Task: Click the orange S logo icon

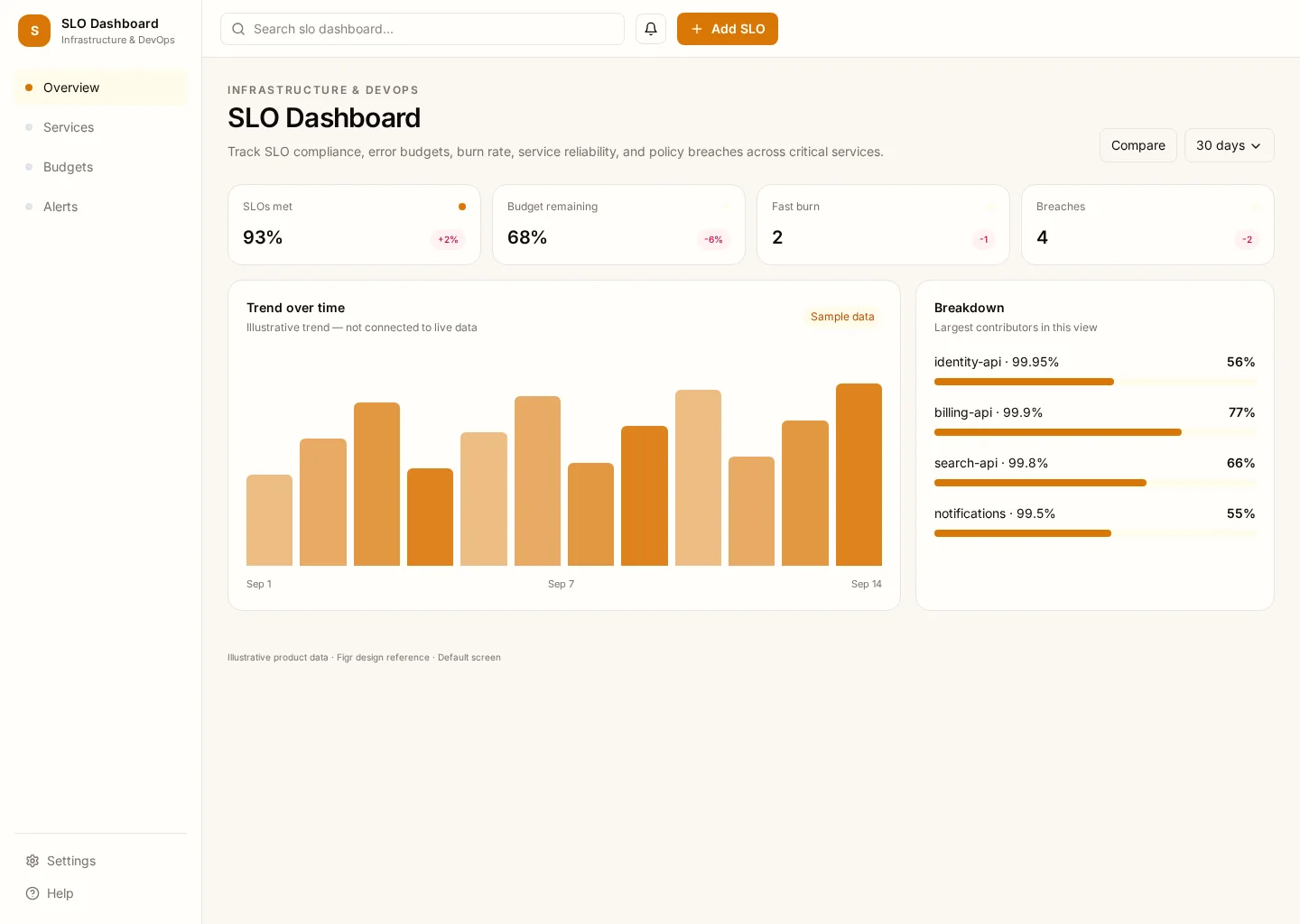Action: pos(34,31)
